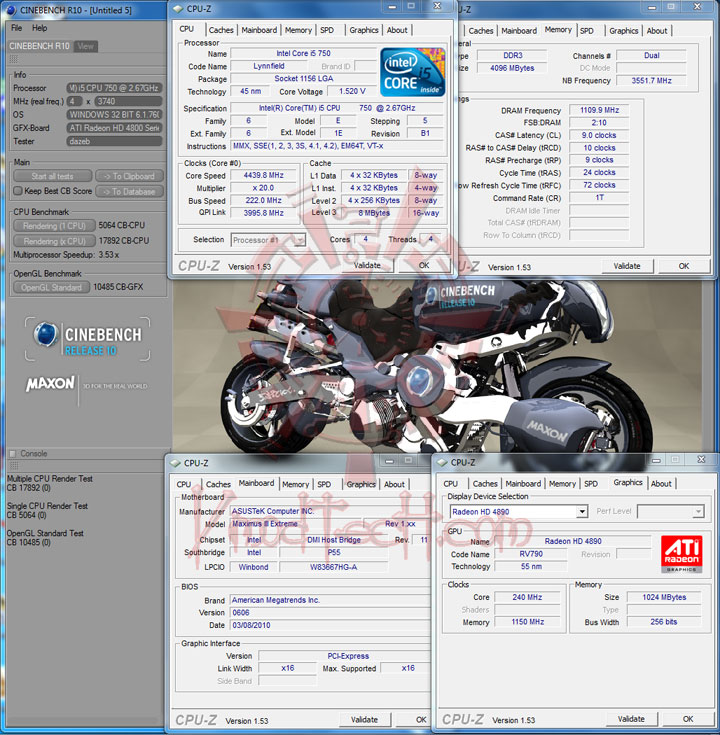
Task: Click the To Clipboard button
Action: coord(129,176)
